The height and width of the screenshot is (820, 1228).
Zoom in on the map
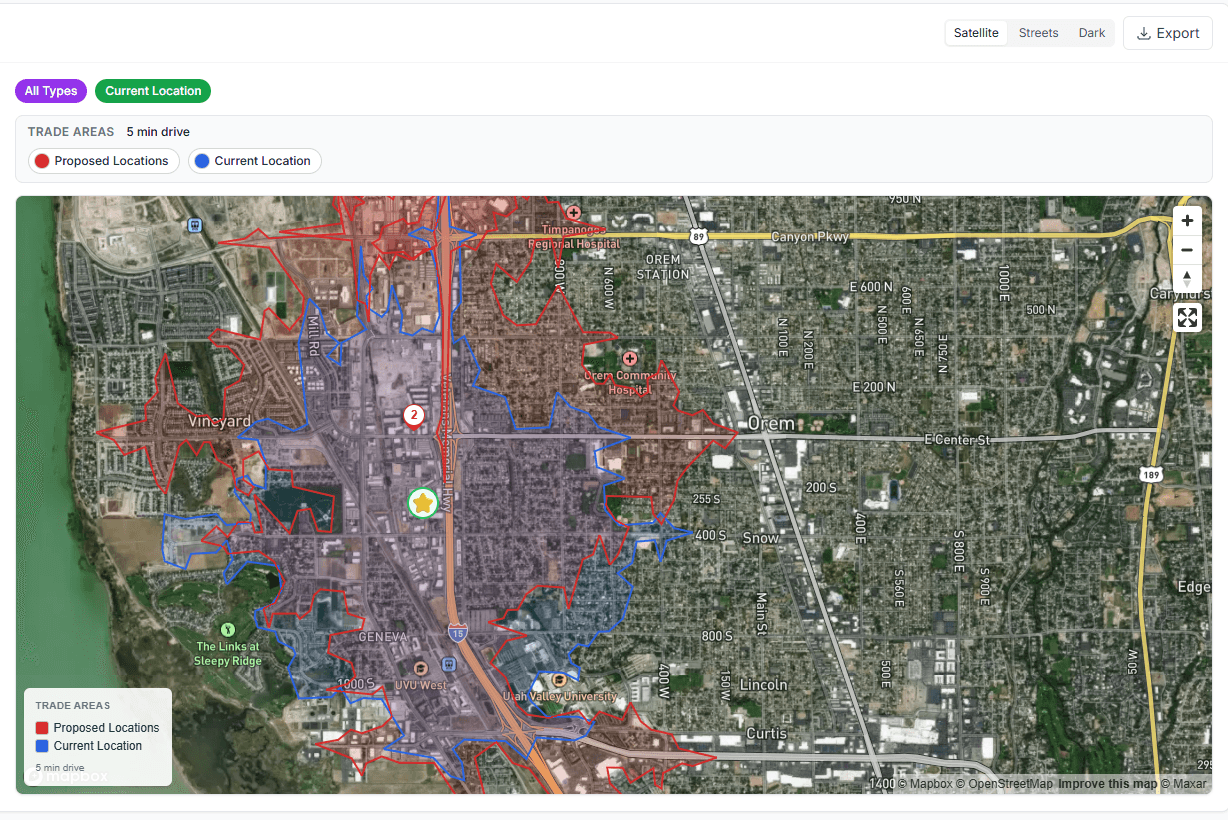click(1187, 221)
